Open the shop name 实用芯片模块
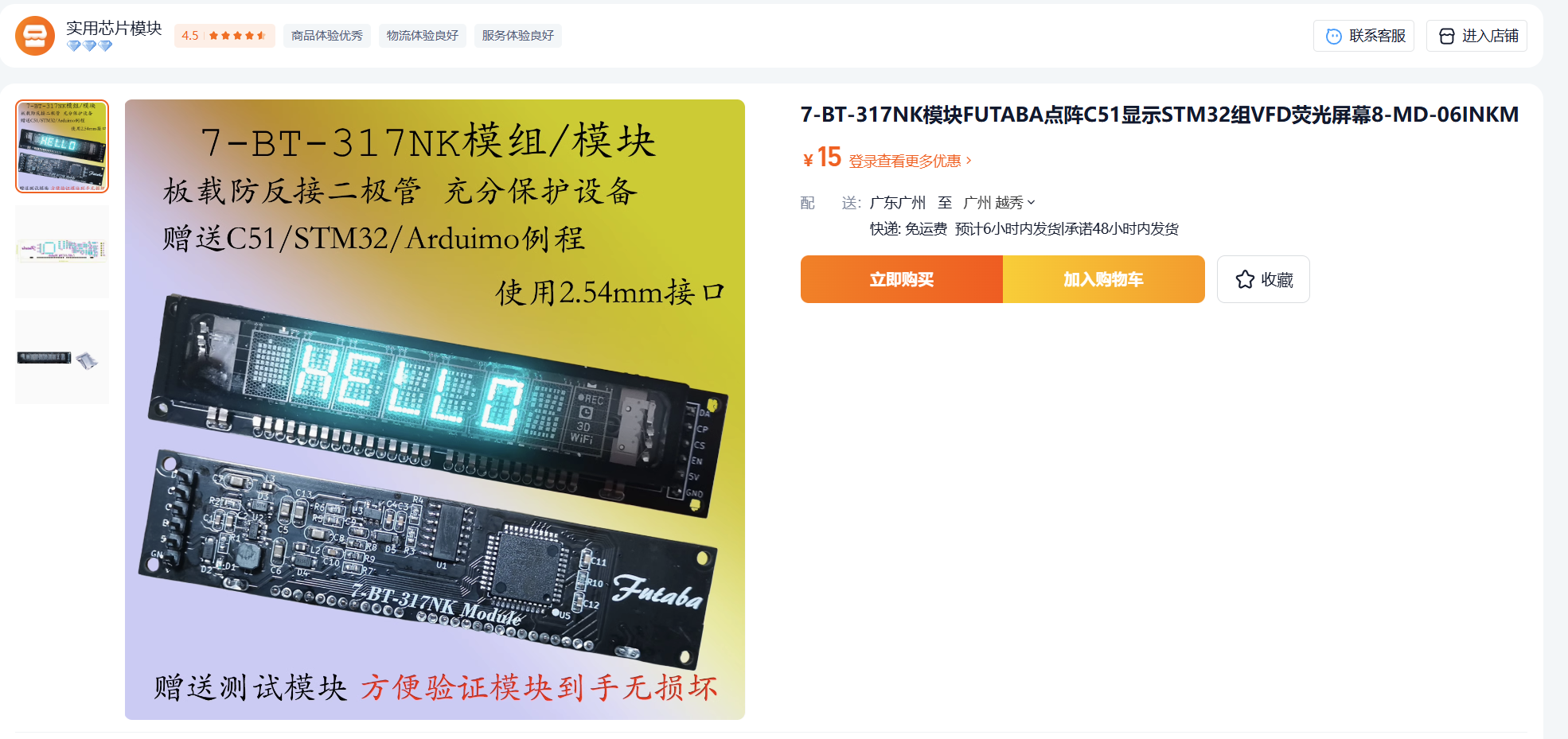This screenshot has width=1568, height=739. point(114,28)
